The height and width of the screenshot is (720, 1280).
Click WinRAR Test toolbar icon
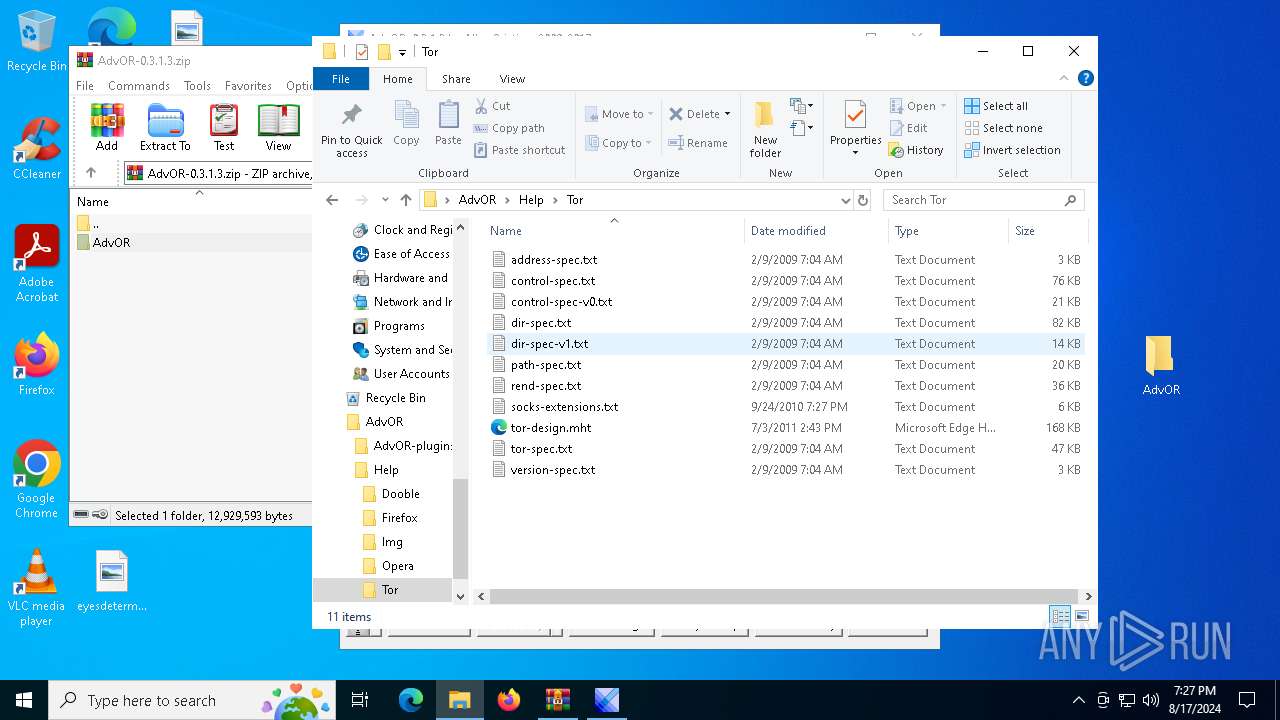[x=224, y=127]
